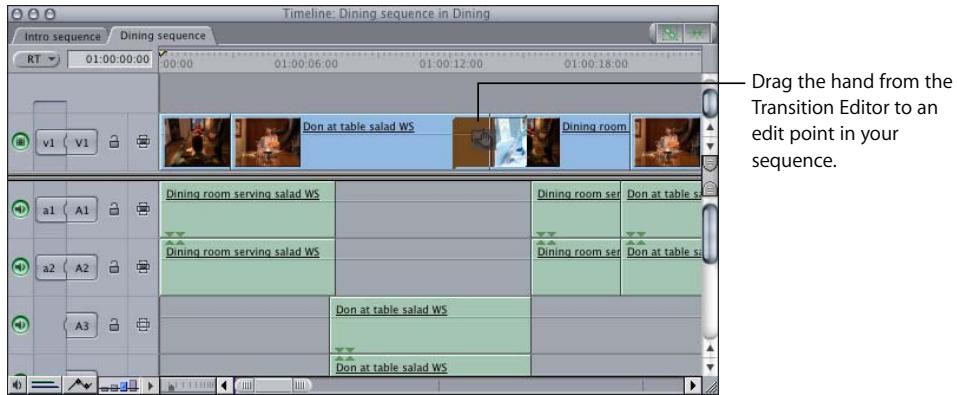Click ruler at 01:00:12:00
Screen dimensions: 957x395
pyautogui.click(x=451, y=63)
